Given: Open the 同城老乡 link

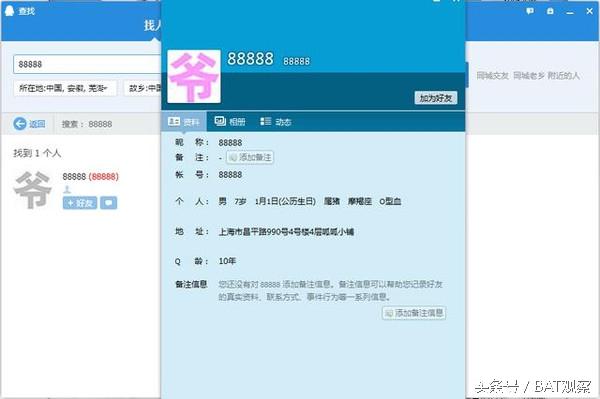Looking at the screenshot, I should [528, 76].
